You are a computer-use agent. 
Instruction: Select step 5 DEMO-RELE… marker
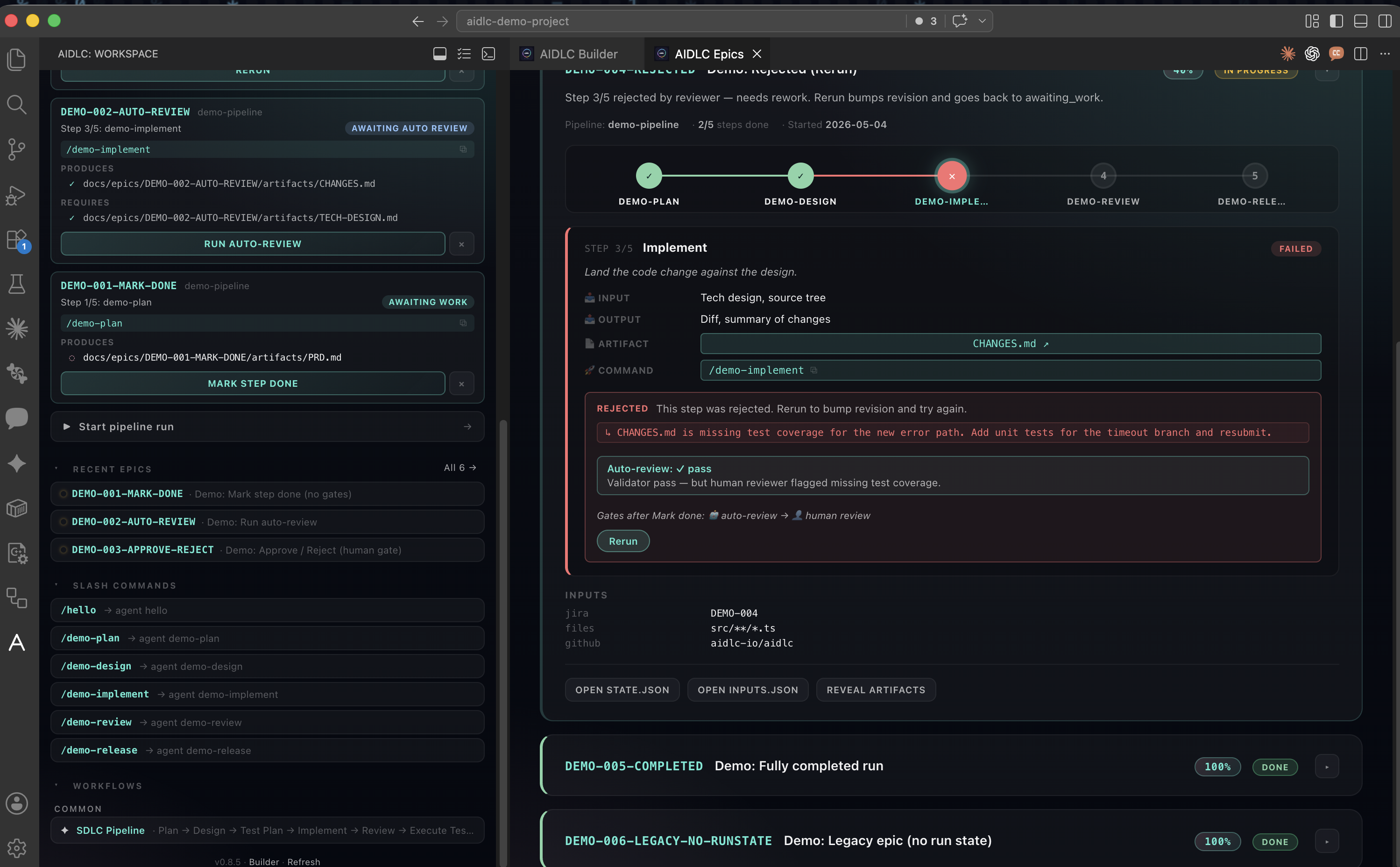pyautogui.click(x=1254, y=176)
